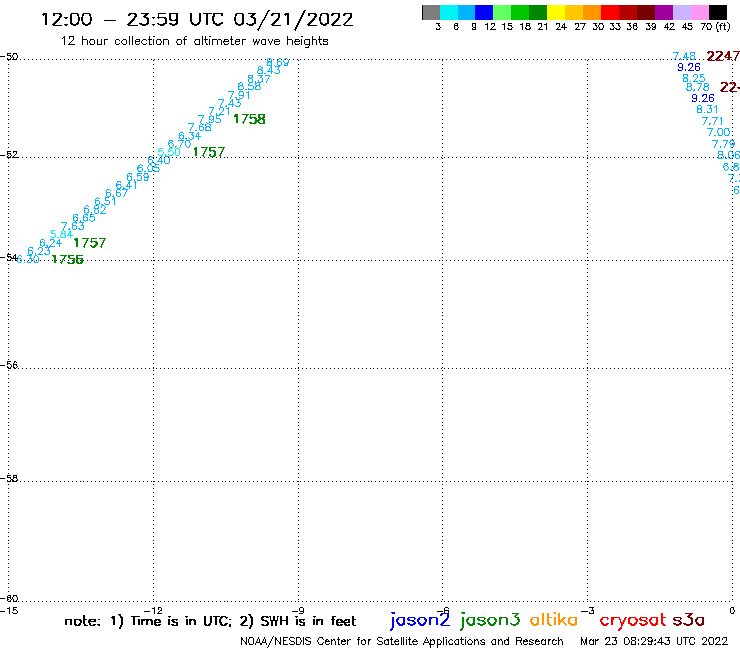Click the 'cryosat' satellite legend label

[x=633, y=620]
